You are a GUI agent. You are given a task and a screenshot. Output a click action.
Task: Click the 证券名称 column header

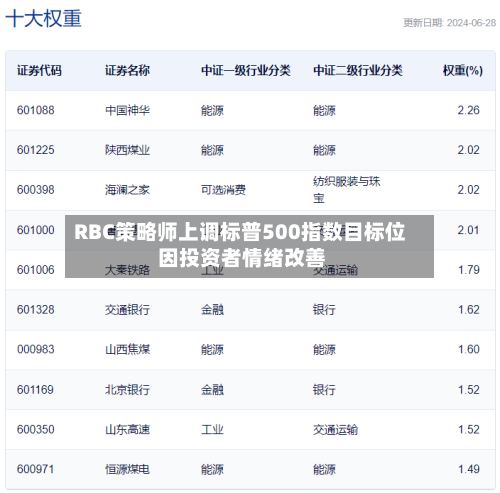pyautogui.click(x=127, y=70)
